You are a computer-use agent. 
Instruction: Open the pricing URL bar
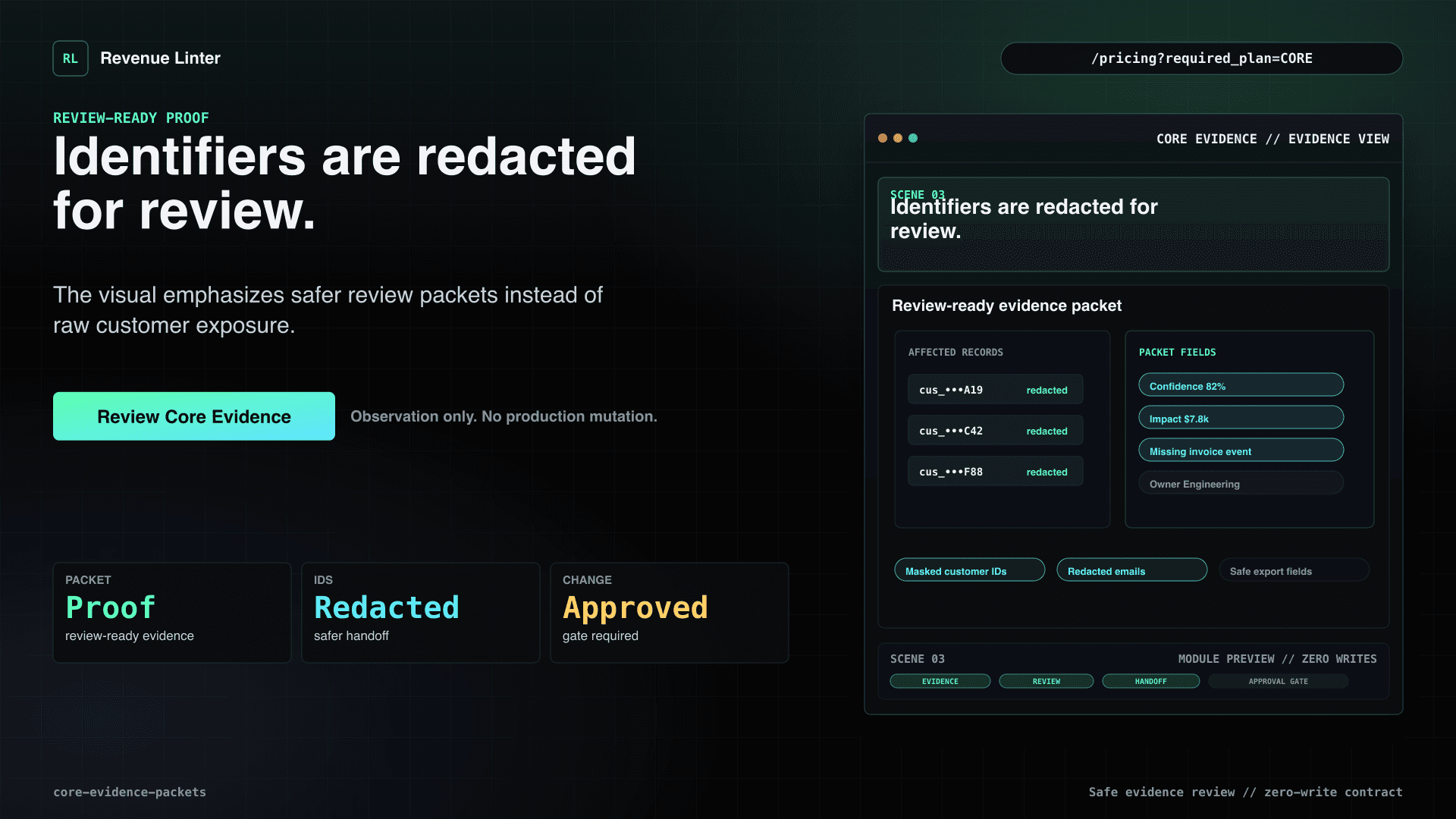point(1201,58)
